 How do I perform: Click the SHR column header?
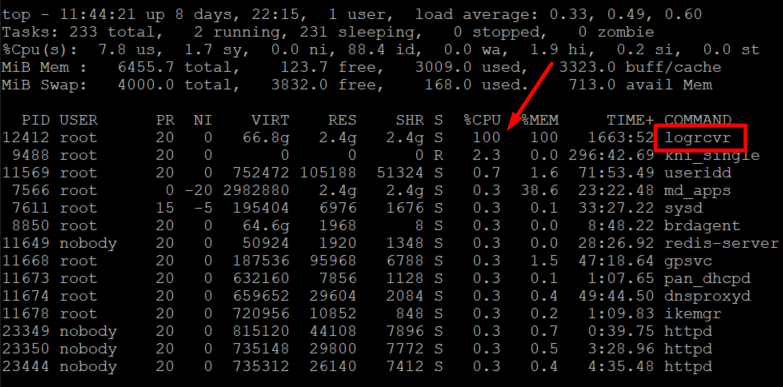410,120
